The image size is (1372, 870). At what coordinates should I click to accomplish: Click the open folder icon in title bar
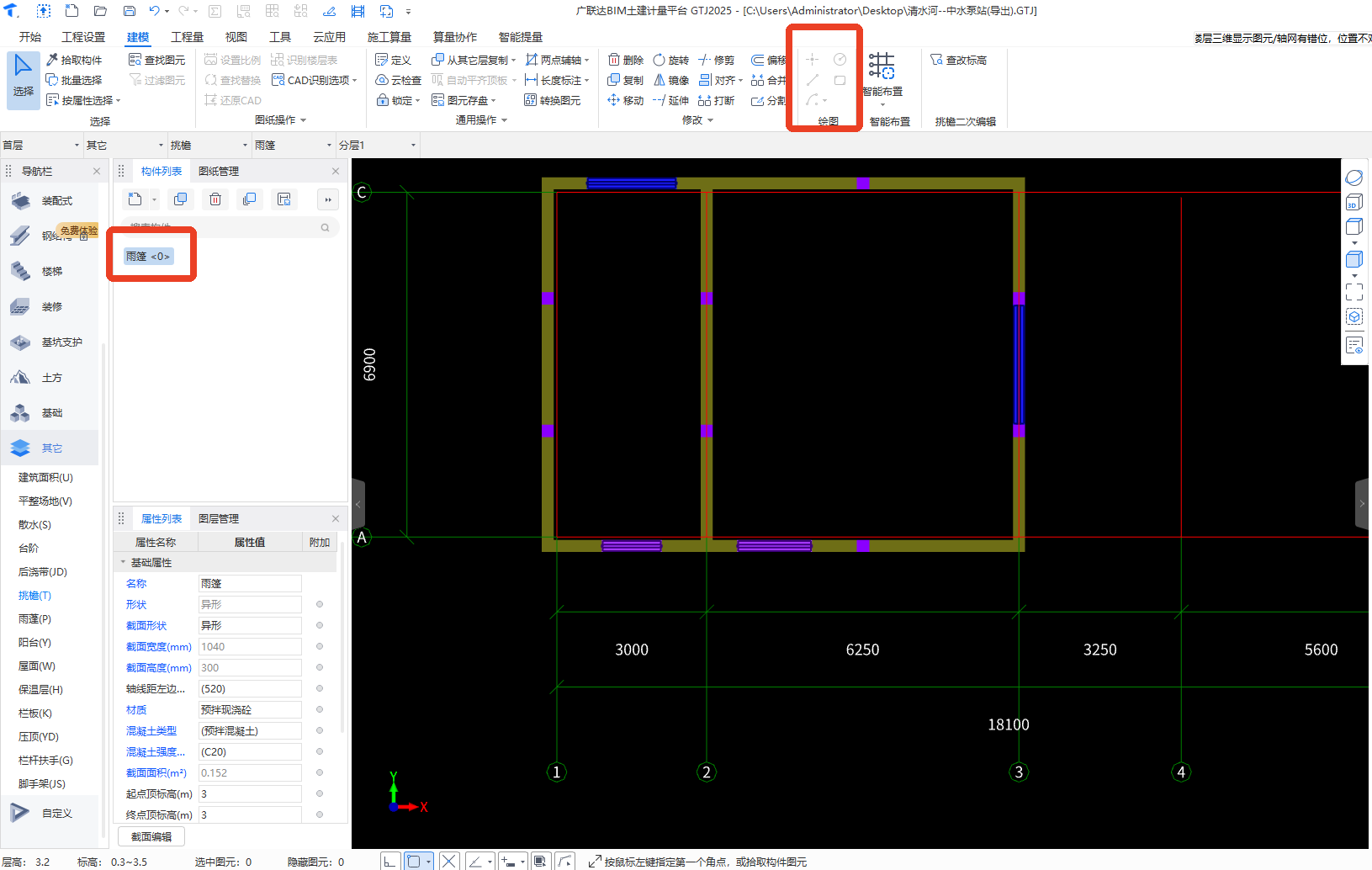pyautogui.click(x=100, y=11)
